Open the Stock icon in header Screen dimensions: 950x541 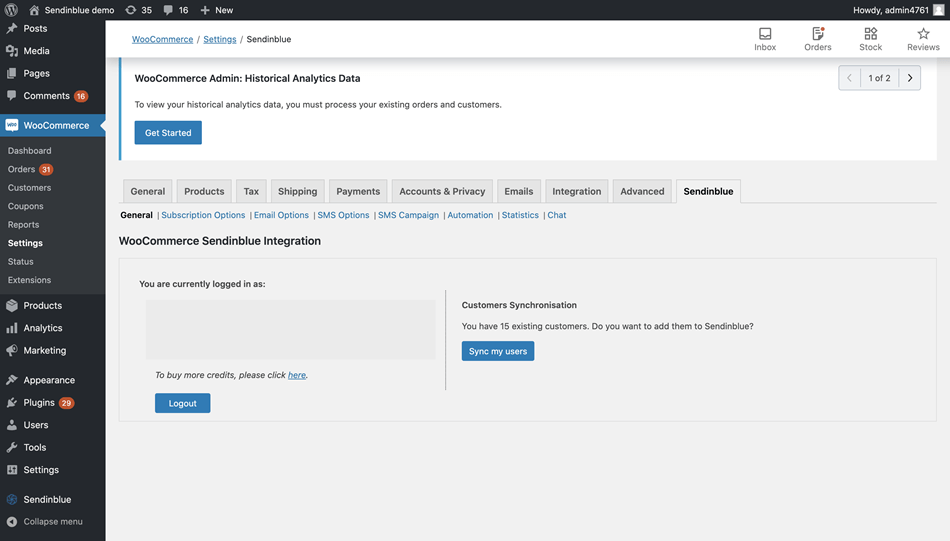pyautogui.click(x=871, y=33)
